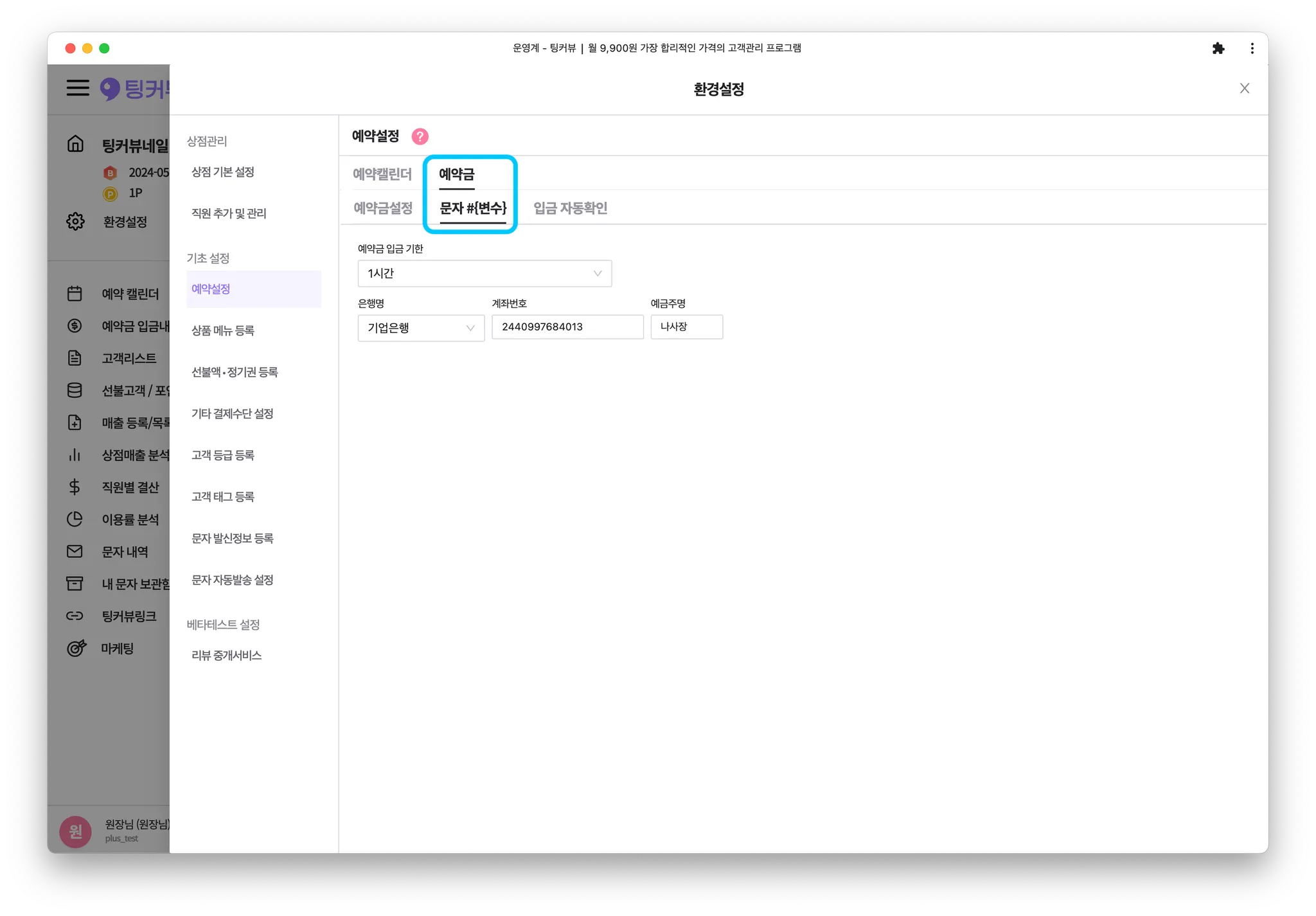The width and height of the screenshot is (1316, 916).
Task: Click the pink help question mark icon
Action: pos(420,136)
